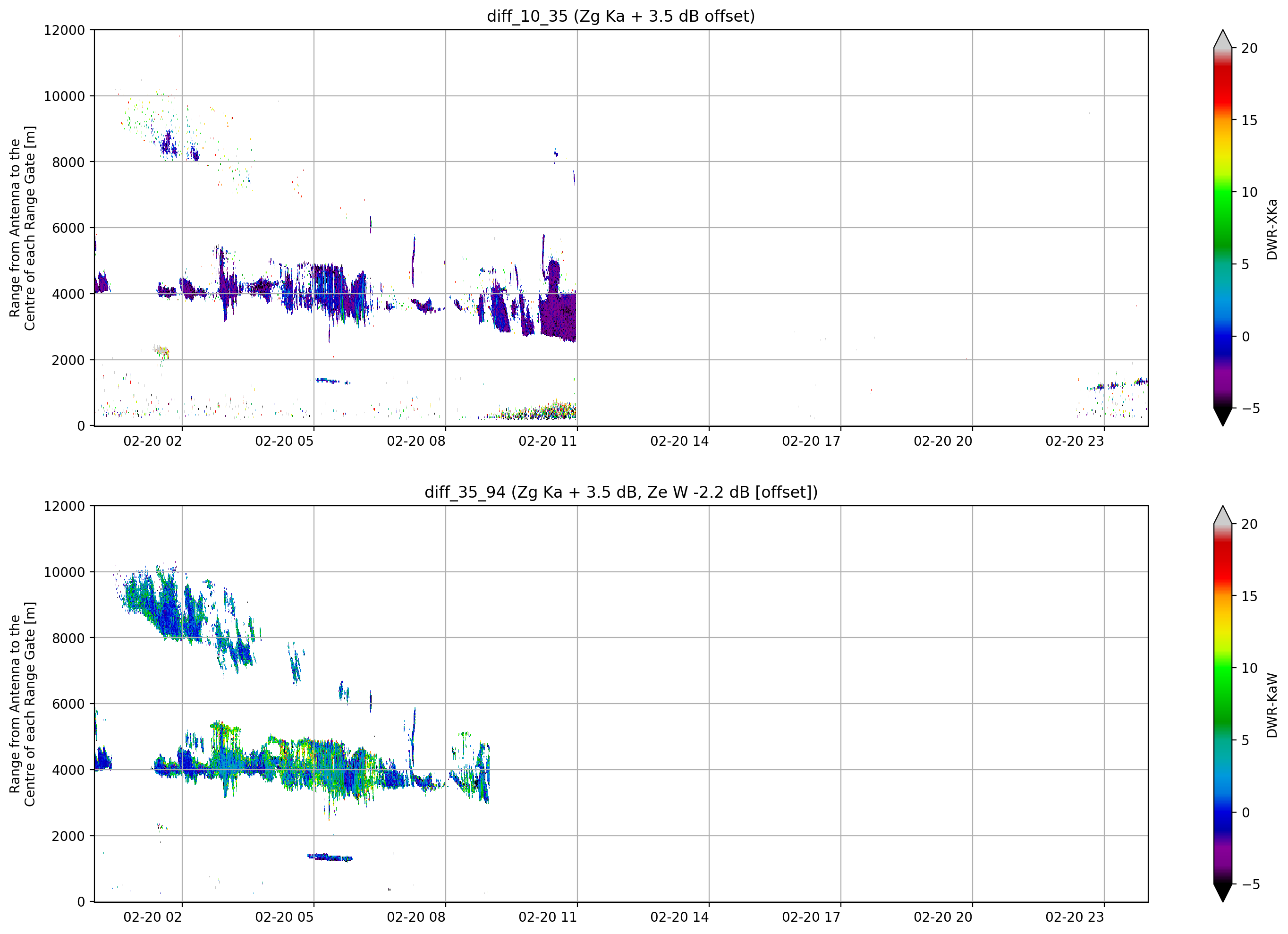Click top plot x-axis label 02-20 11
This screenshot has height=934, width=1288.
point(548,441)
